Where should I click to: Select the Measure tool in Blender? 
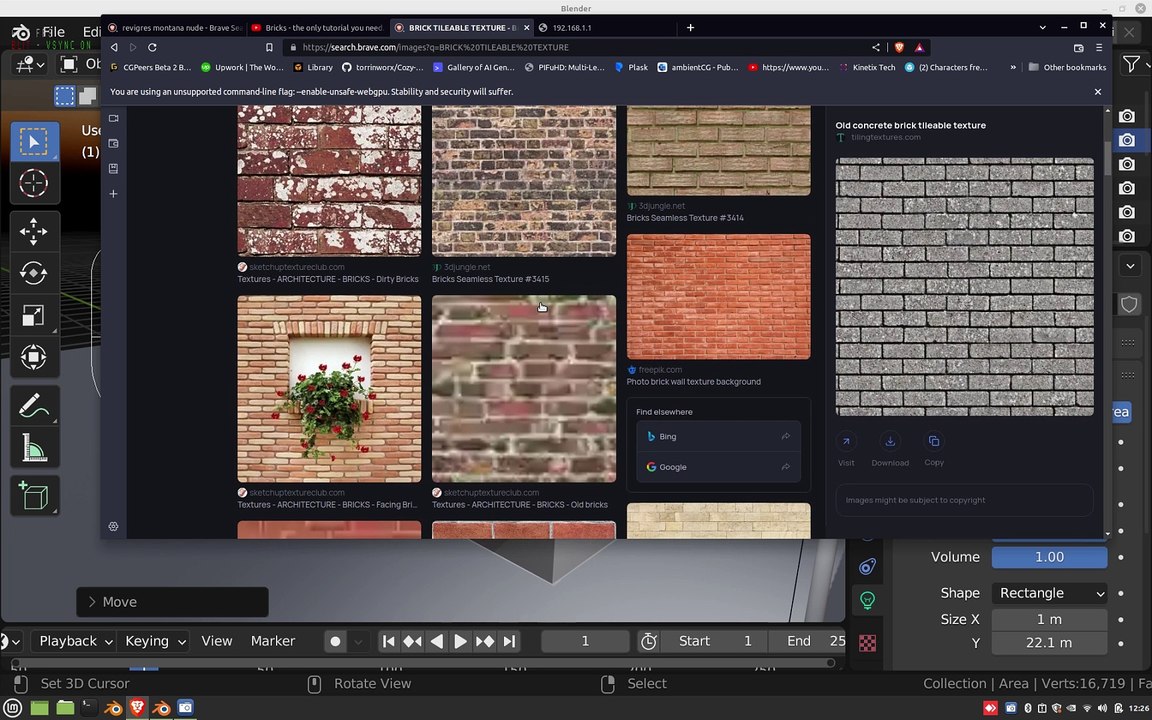(x=34, y=447)
